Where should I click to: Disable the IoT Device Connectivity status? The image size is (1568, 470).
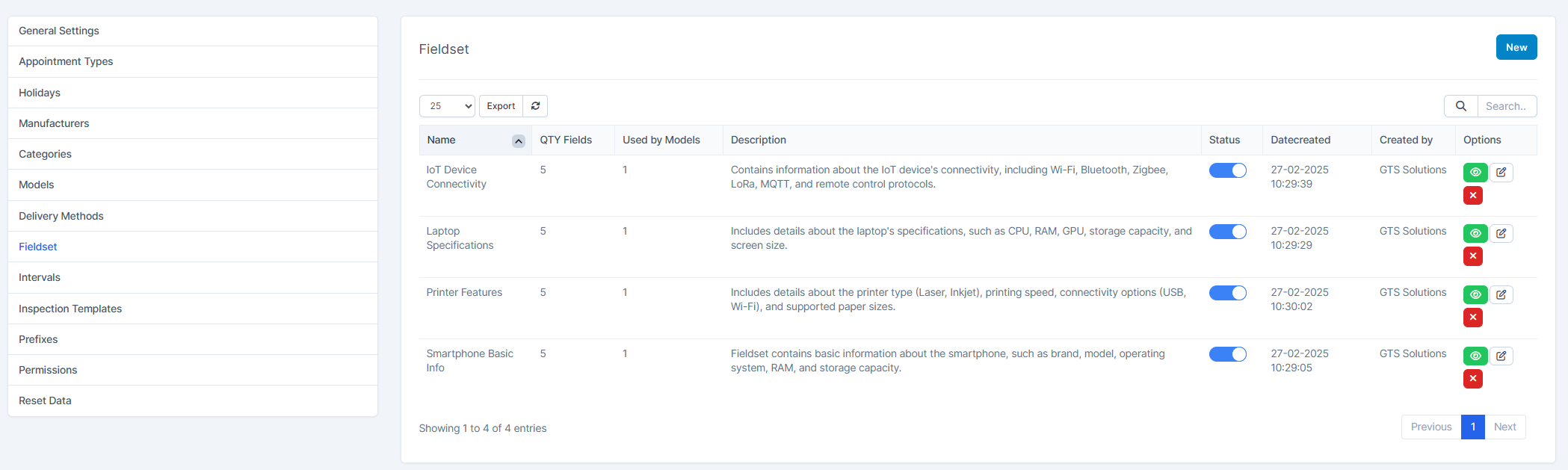[1227, 170]
